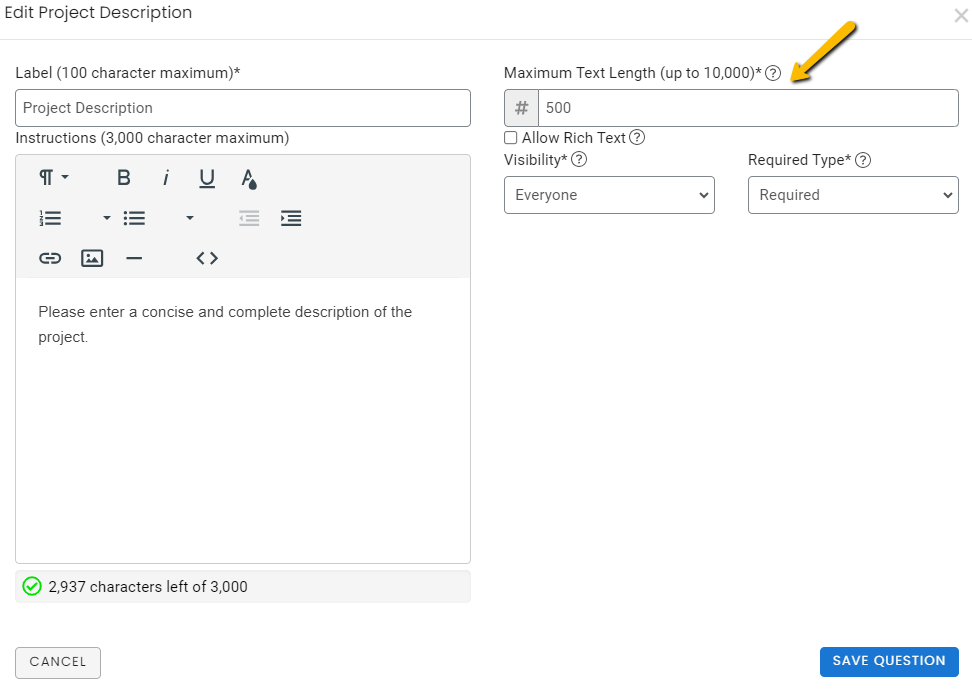The width and height of the screenshot is (972, 690).
Task: Open the code view editor
Action: click(206, 258)
